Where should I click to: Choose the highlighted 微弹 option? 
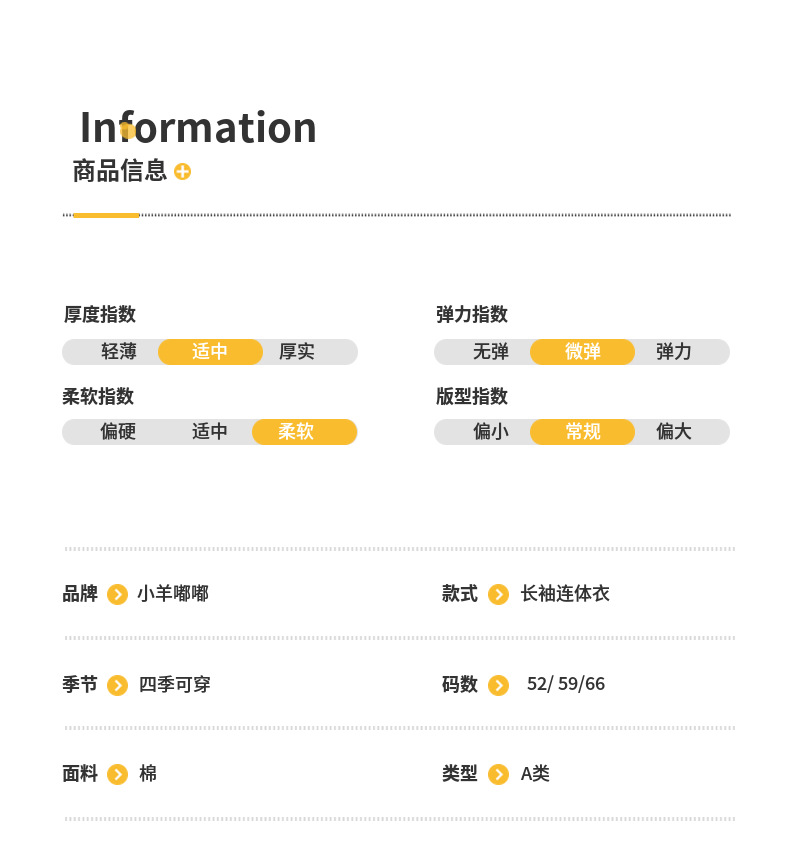(582, 352)
